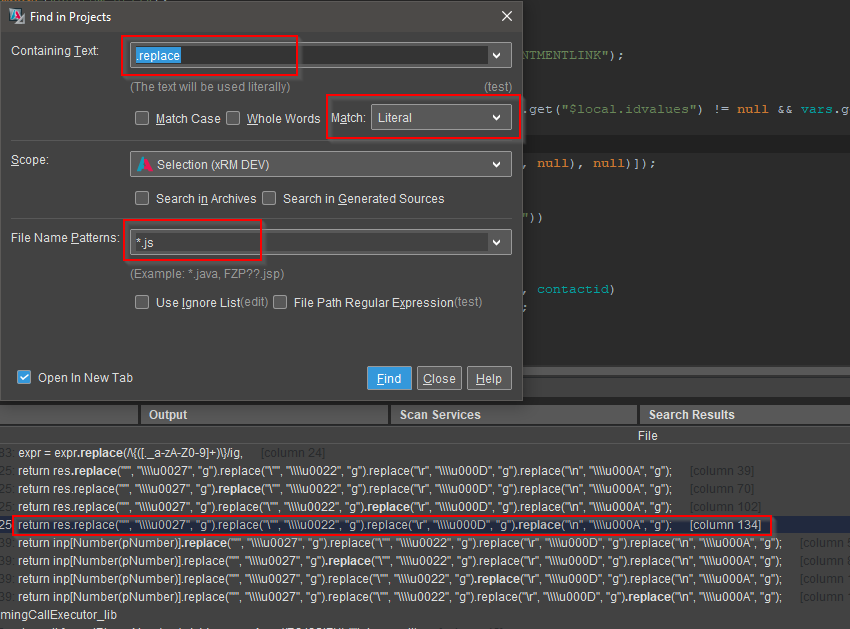Click the Selection scope project icon

click(144, 164)
